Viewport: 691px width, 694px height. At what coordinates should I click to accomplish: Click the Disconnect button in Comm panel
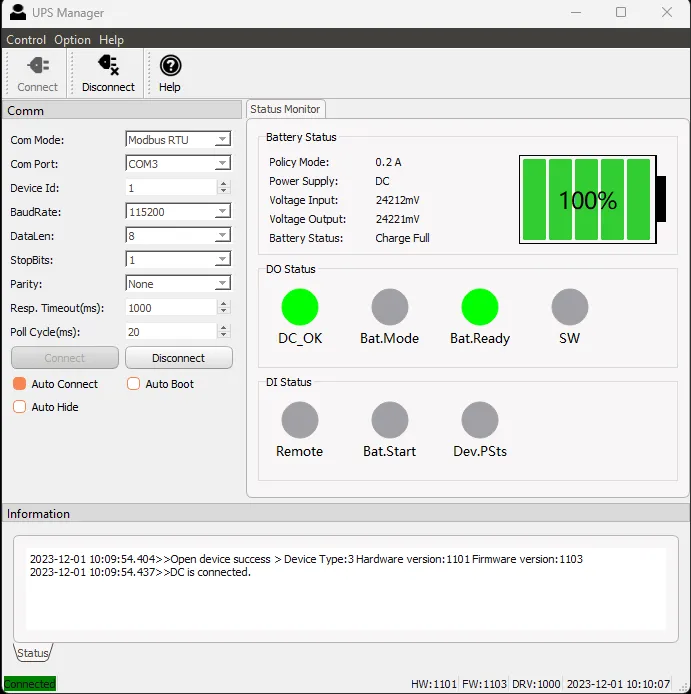179,358
